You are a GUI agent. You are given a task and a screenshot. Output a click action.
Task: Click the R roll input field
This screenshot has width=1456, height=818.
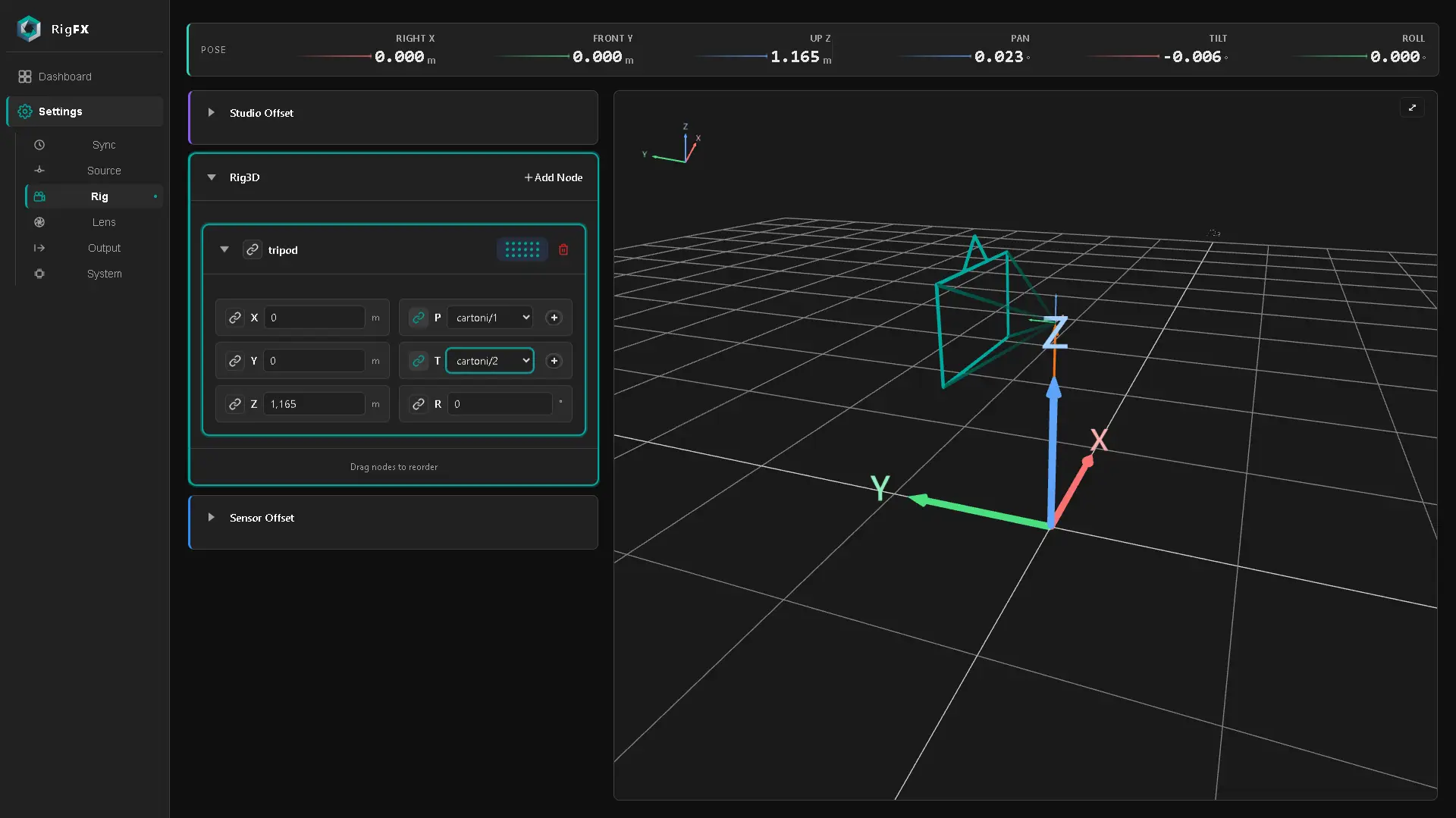tap(500, 404)
